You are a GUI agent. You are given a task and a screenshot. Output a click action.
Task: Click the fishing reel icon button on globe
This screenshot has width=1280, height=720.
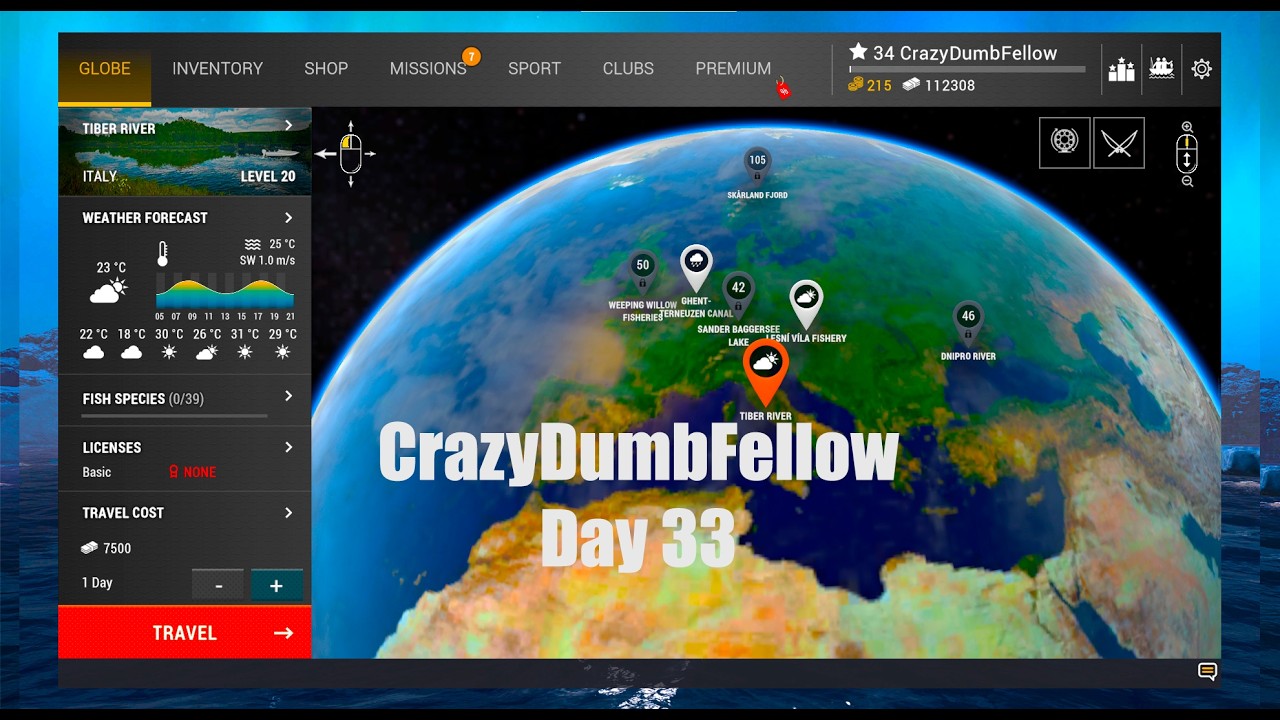(x=1064, y=142)
